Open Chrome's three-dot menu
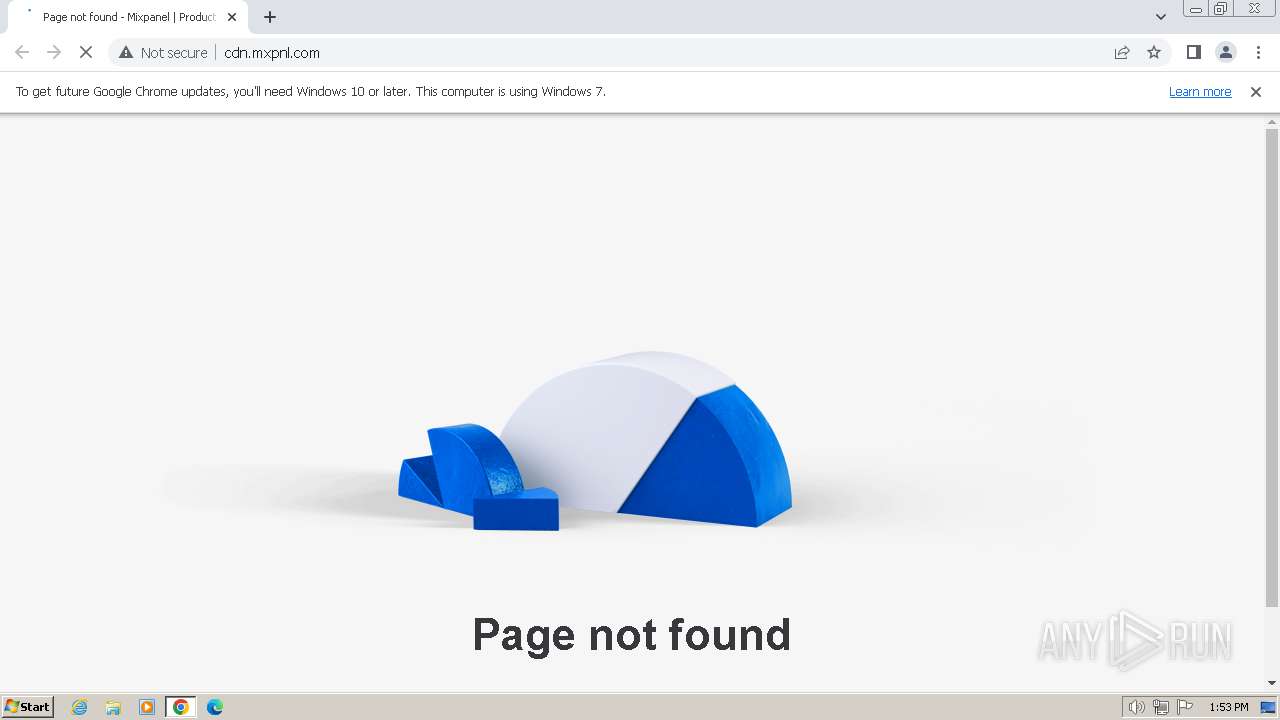 click(x=1258, y=52)
